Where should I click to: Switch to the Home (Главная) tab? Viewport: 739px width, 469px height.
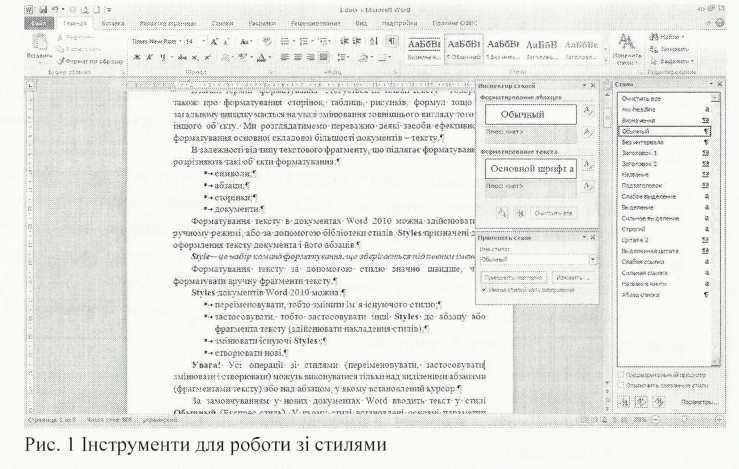[75, 23]
